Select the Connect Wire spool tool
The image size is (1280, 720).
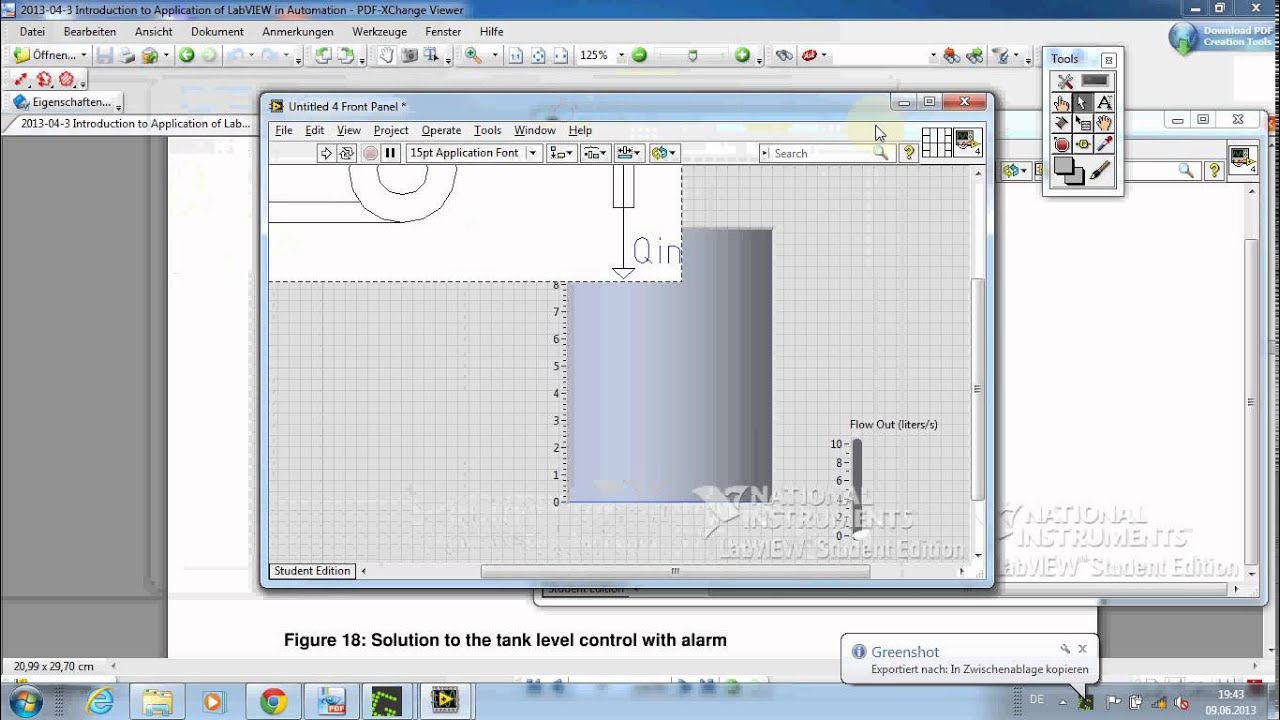(x=1062, y=124)
